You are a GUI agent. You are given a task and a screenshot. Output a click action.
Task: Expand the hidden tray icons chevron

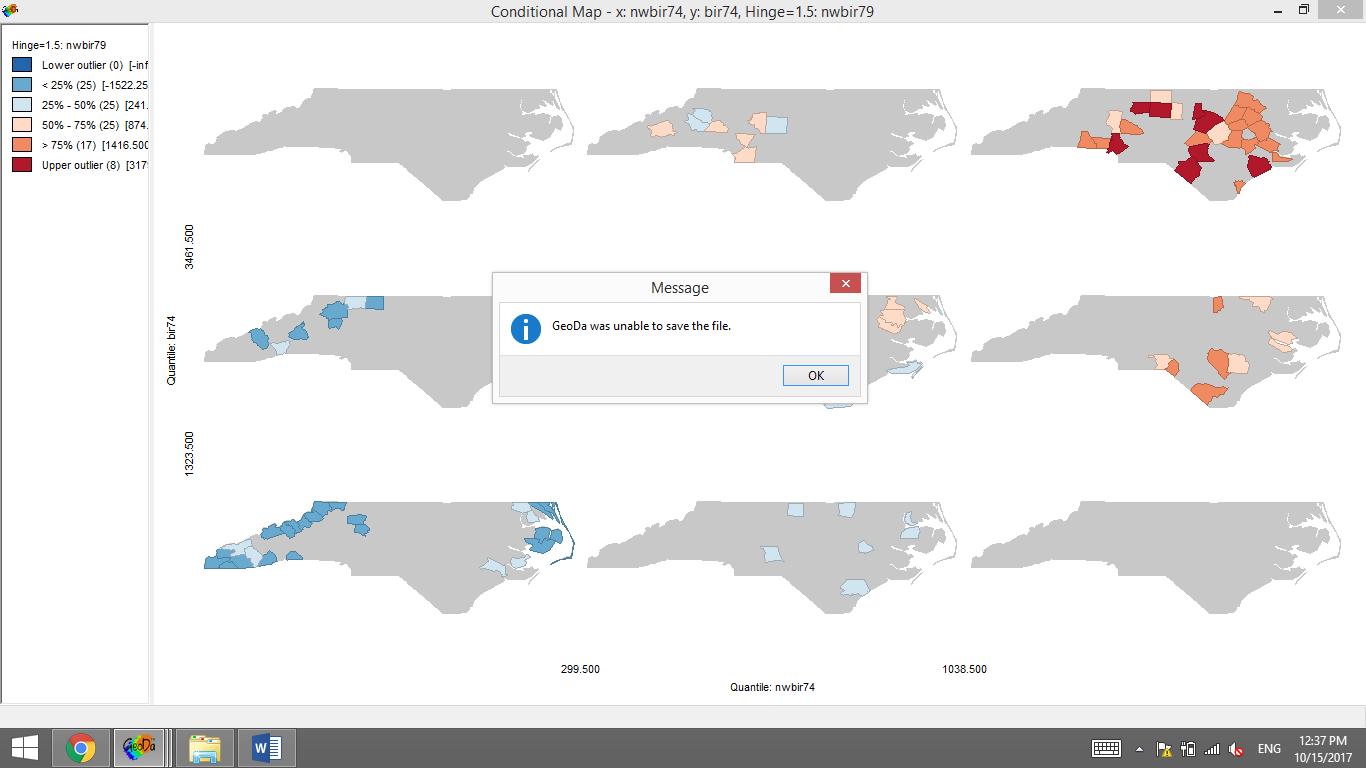[1138, 748]
